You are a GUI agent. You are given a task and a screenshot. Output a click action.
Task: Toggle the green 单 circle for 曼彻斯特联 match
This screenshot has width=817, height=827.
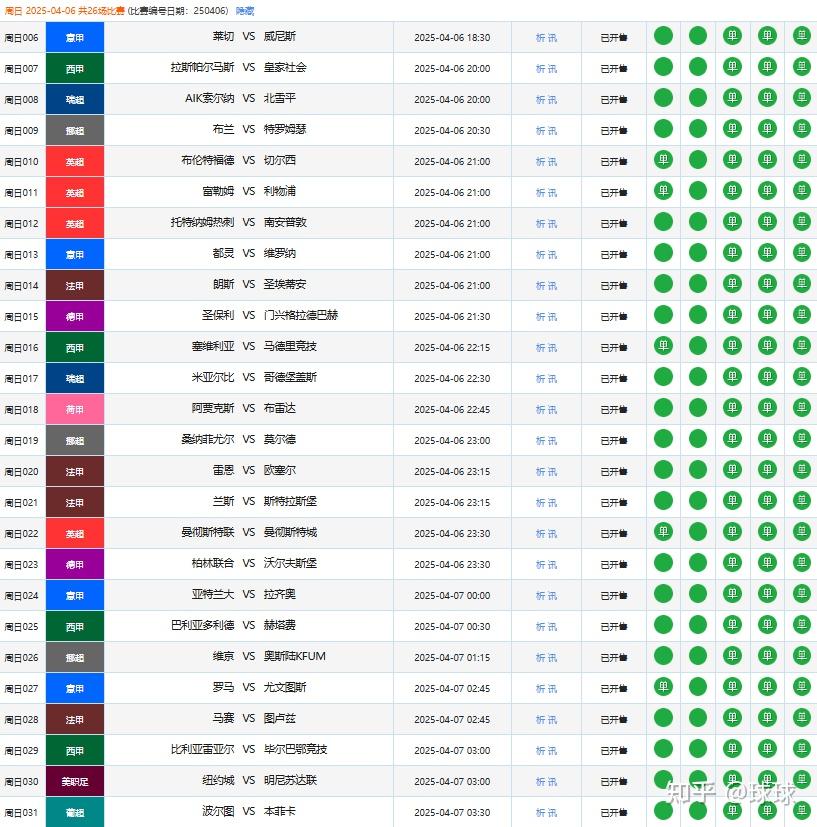(x=662, y=532)
